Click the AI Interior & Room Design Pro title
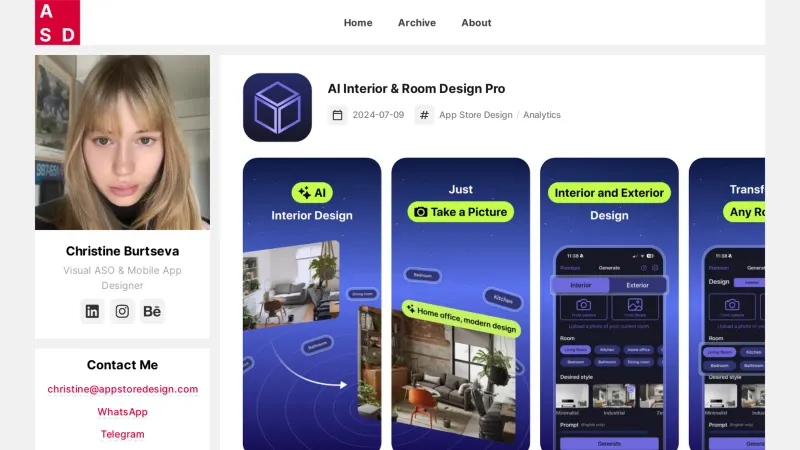Screen dimensions: 800x450 click(x=416, y=89)
